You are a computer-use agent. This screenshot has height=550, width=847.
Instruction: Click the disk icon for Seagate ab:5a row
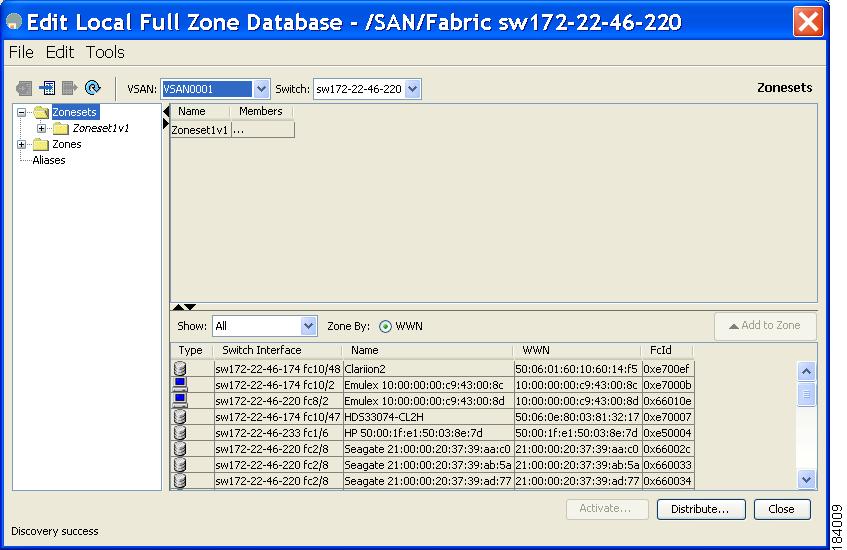[x=180, y=465]
